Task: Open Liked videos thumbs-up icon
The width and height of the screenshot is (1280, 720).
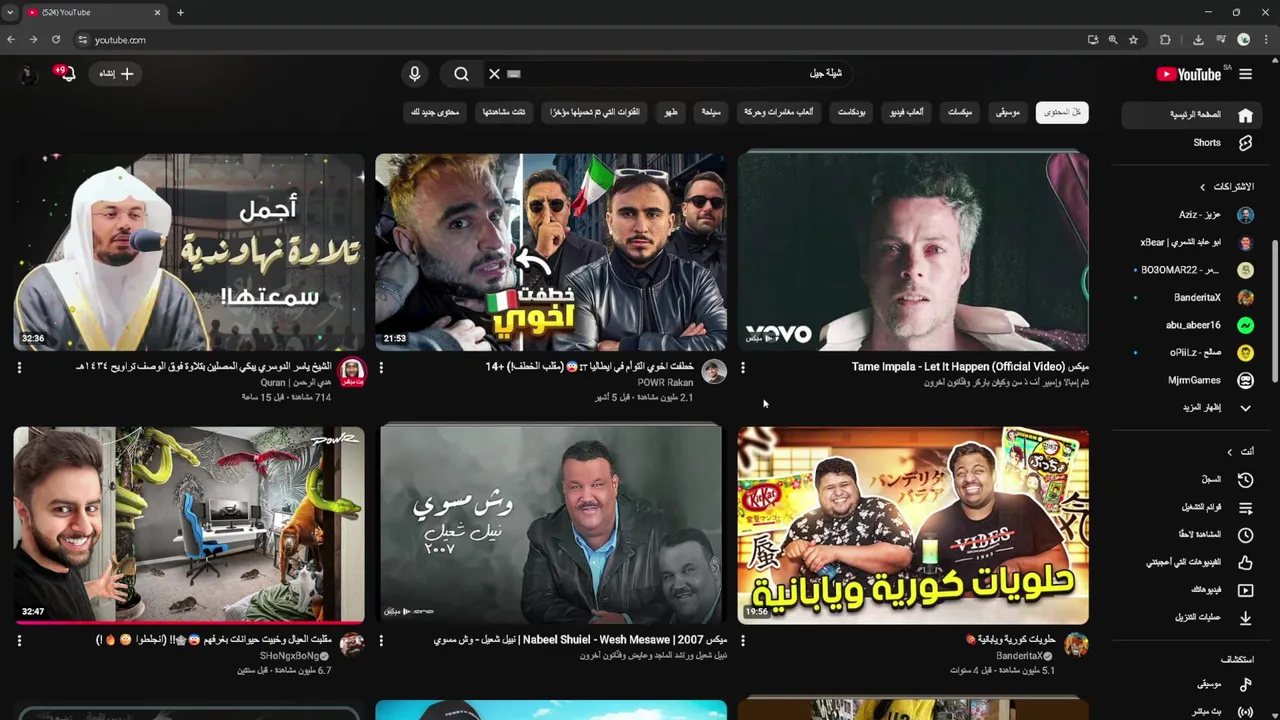Action: click(x=1245, y=563)
